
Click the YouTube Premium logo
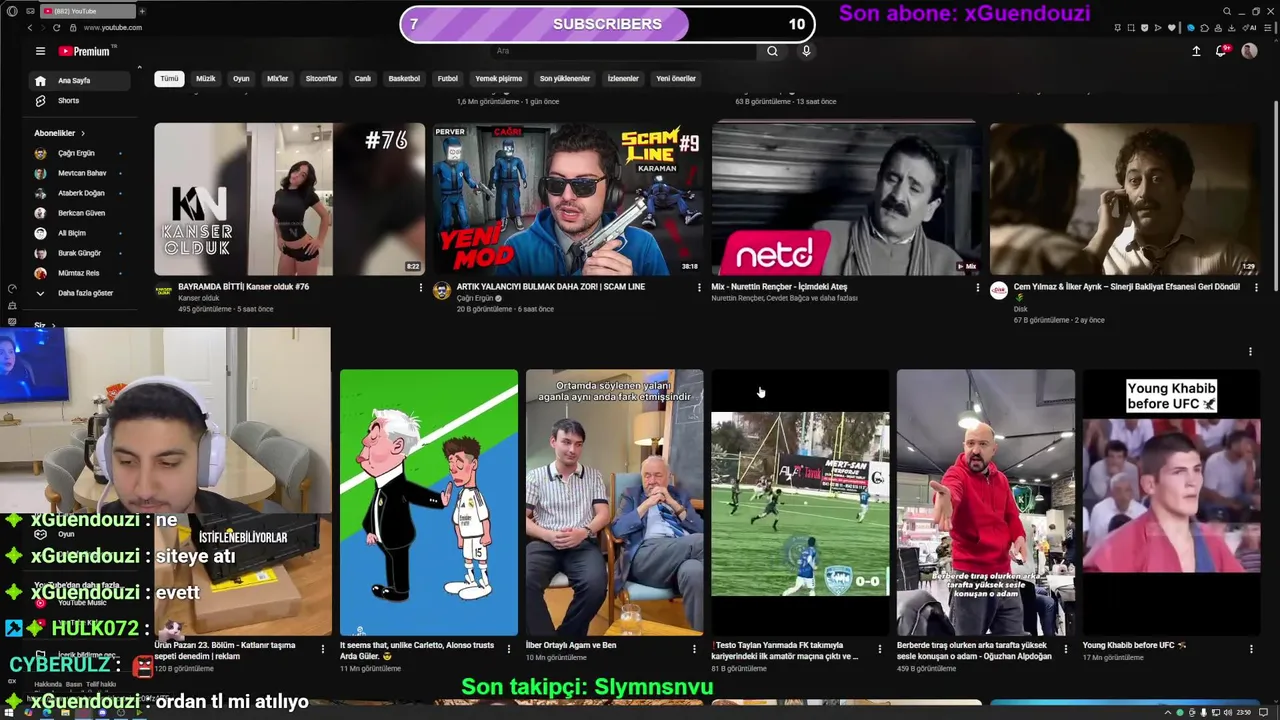coord(86,51)
